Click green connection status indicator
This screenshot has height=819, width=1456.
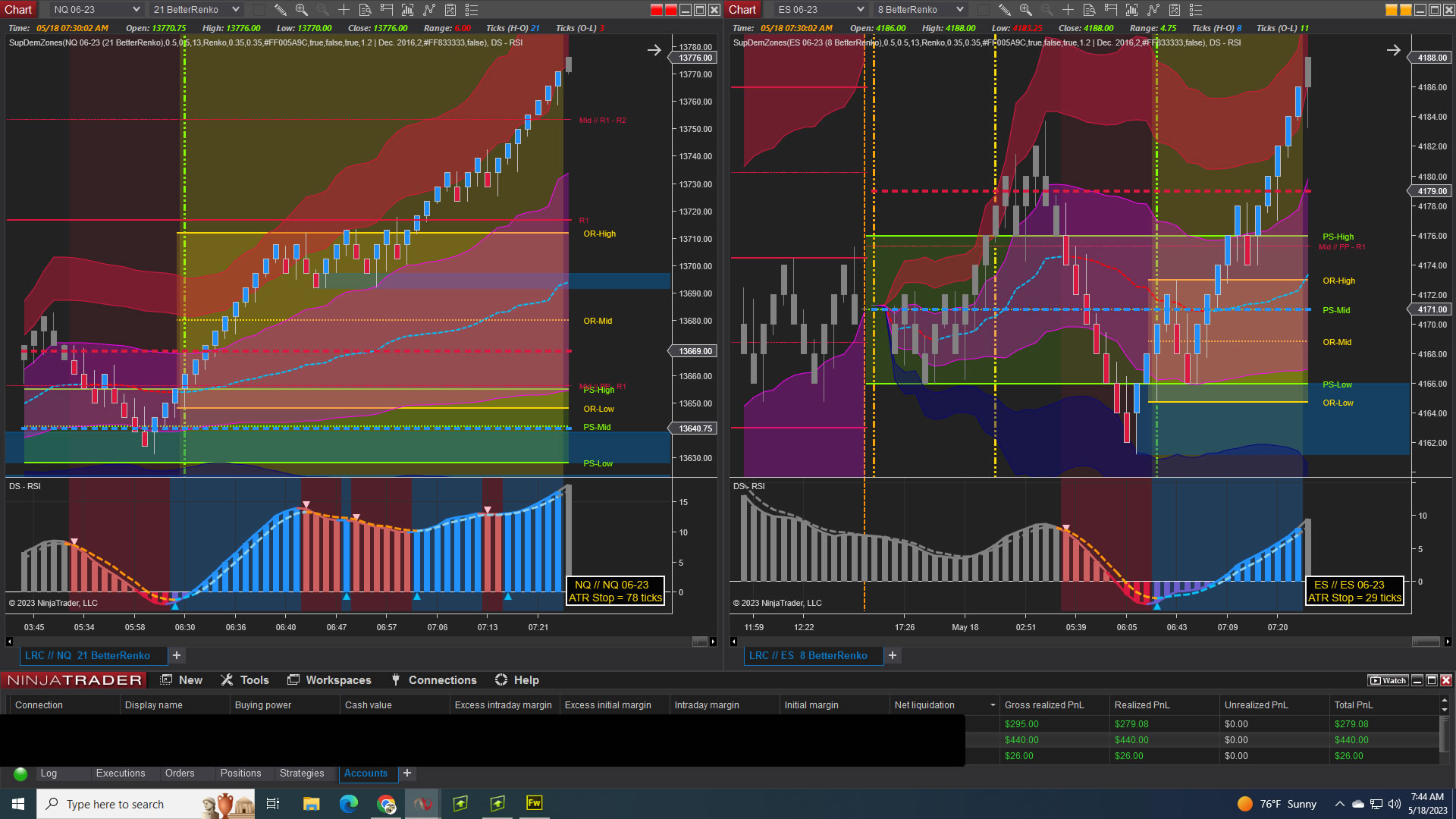[x=20, y=773]
